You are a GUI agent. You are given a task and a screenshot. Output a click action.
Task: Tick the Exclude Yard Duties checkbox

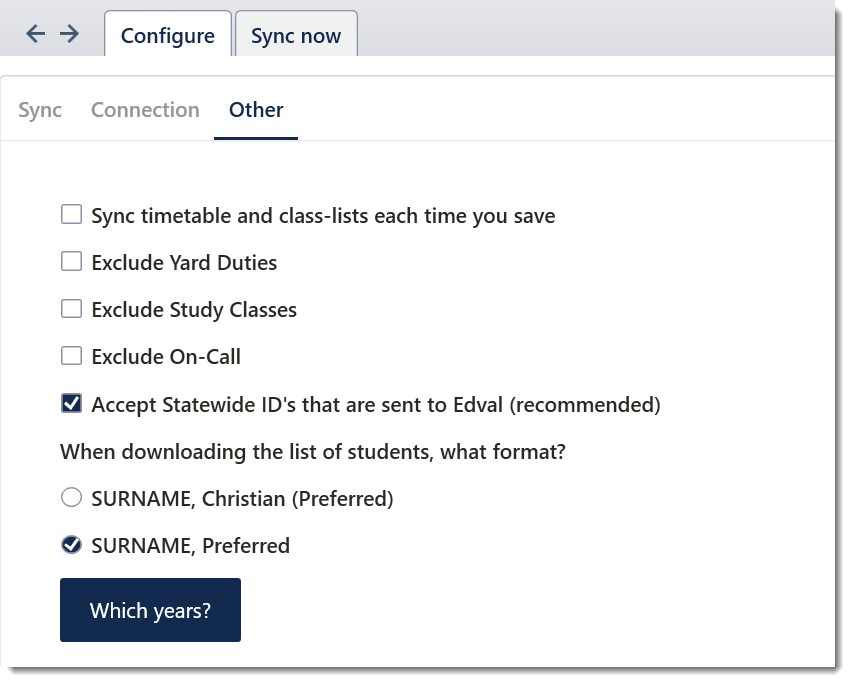[x=72, y=261]
